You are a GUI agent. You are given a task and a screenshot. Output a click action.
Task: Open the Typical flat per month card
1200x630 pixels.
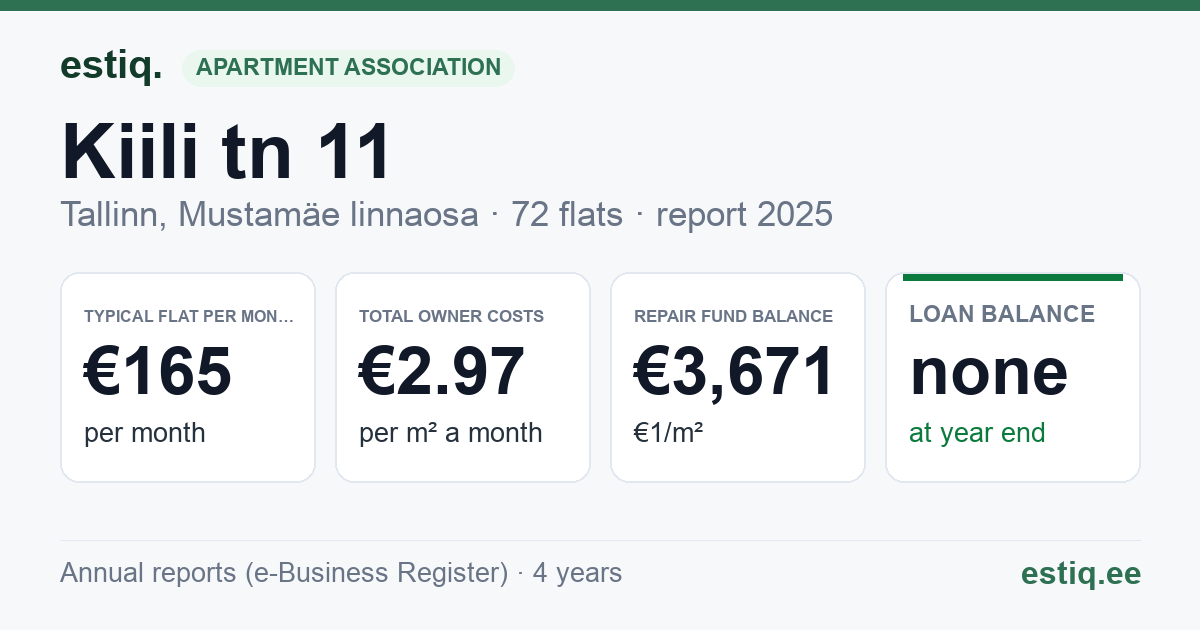tap(188, 377)
